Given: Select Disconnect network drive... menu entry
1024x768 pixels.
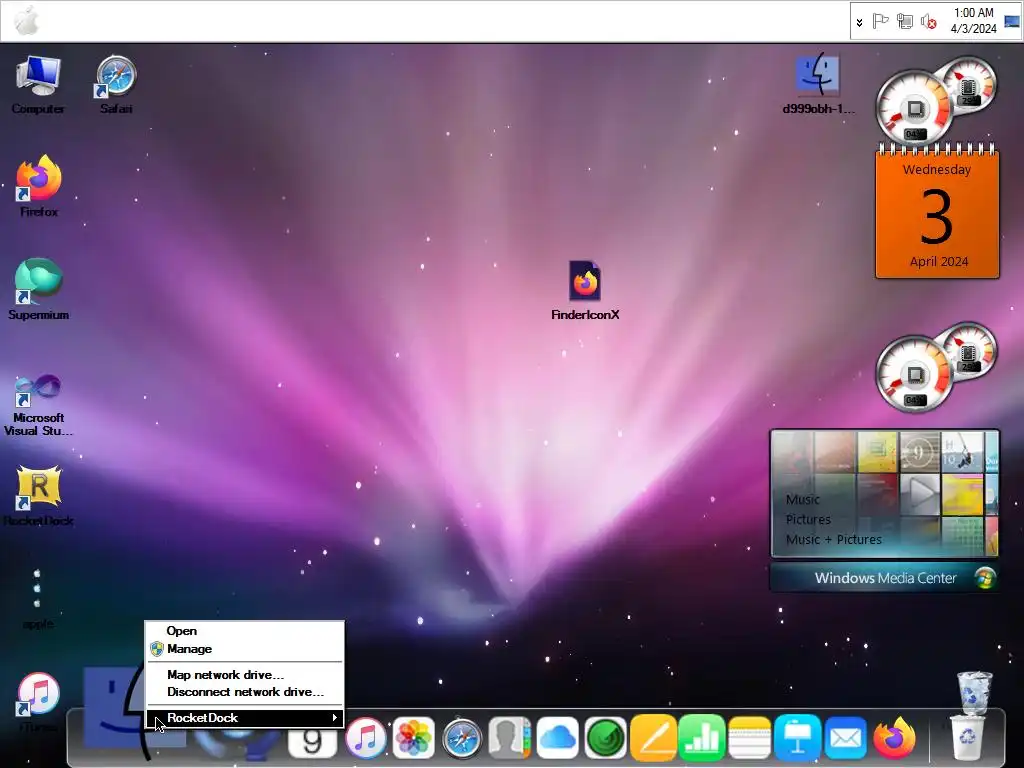Looking at the screenshot, I should (245, 692).
